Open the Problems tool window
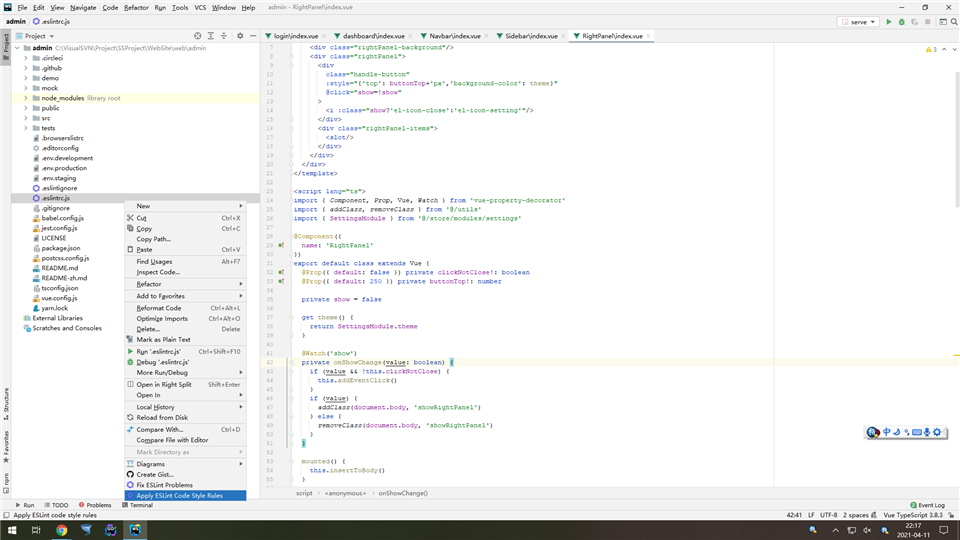This screenshot has height=540, width=960. (x=95, y=505)
